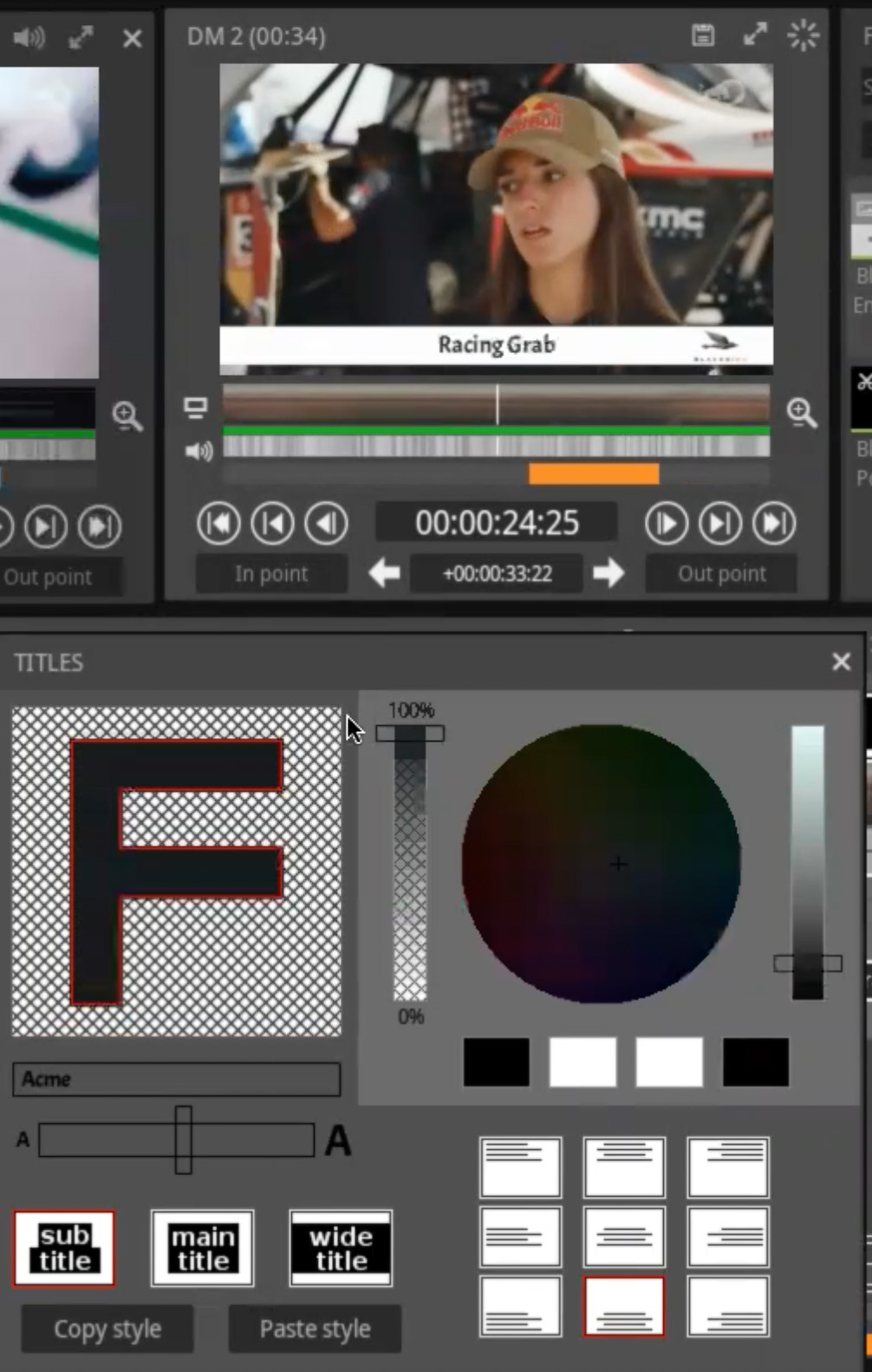Viewport: 872px width, 1372px height.
Task: Click the Copy style button
Action: 107,1329
